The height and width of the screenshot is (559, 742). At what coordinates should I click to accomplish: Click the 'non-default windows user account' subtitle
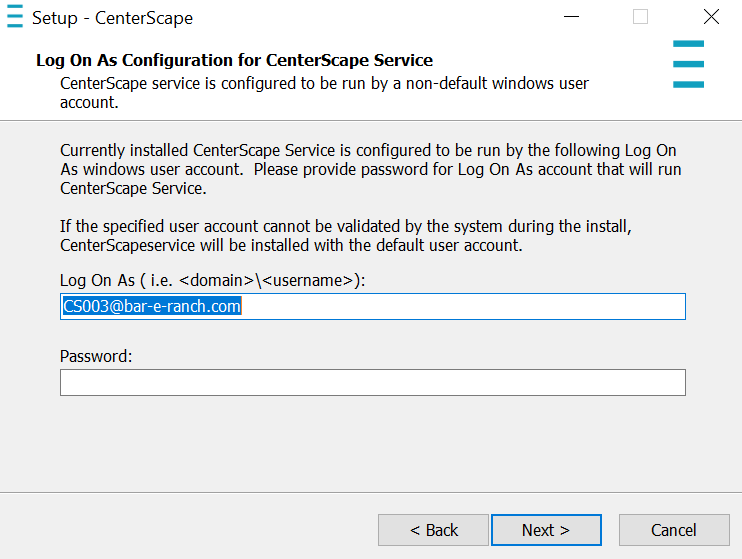pyautogui.click(x=324, y=92)
